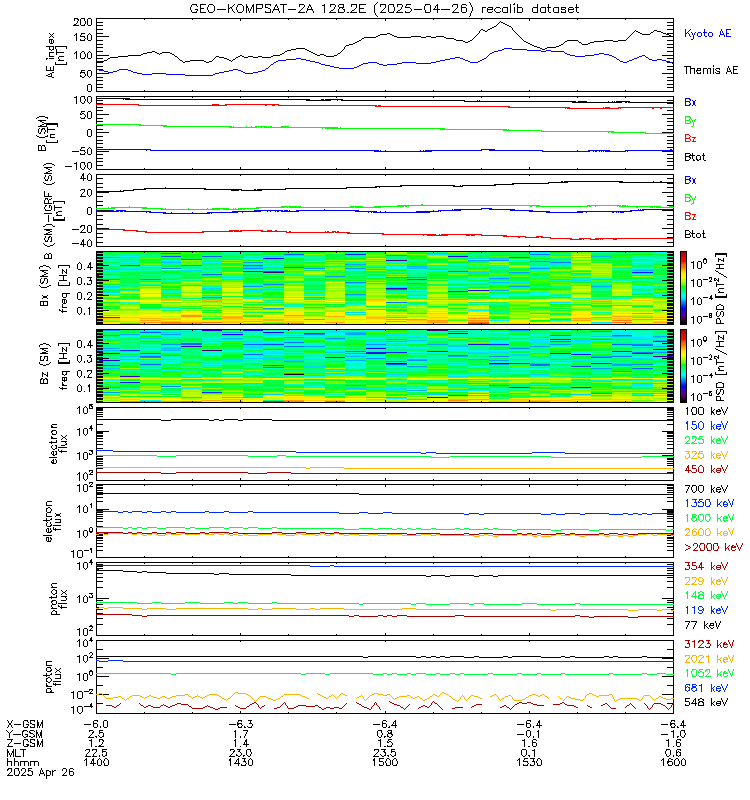The height and width of the screenshot is (800, 750).
Task: Click the hhmm row label
Action: click(x=22, y=763)
